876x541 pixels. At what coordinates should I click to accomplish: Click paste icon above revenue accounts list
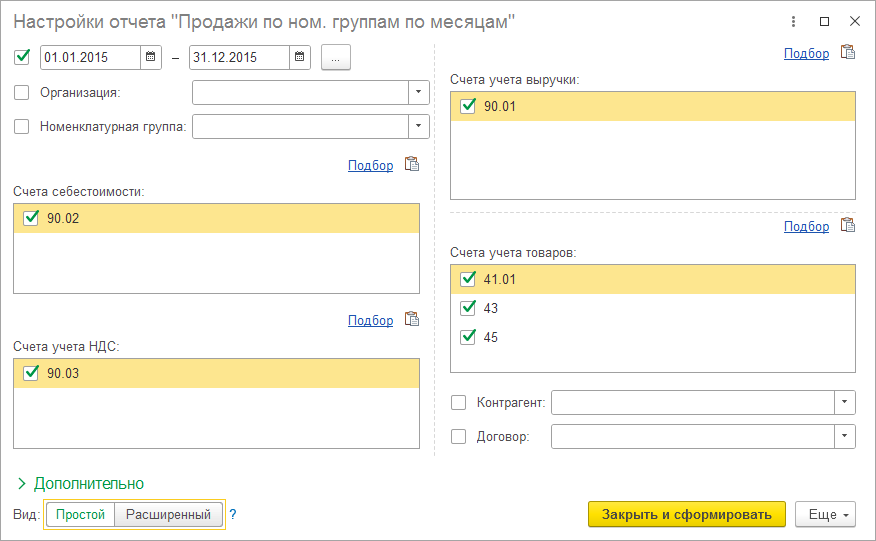847,53
